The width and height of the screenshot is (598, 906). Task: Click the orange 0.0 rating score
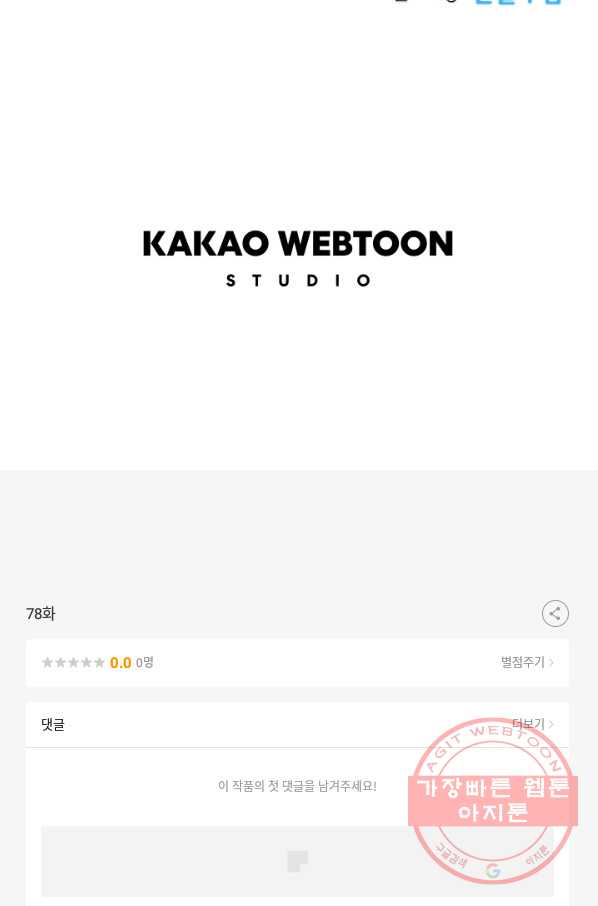tap(120, 663)
